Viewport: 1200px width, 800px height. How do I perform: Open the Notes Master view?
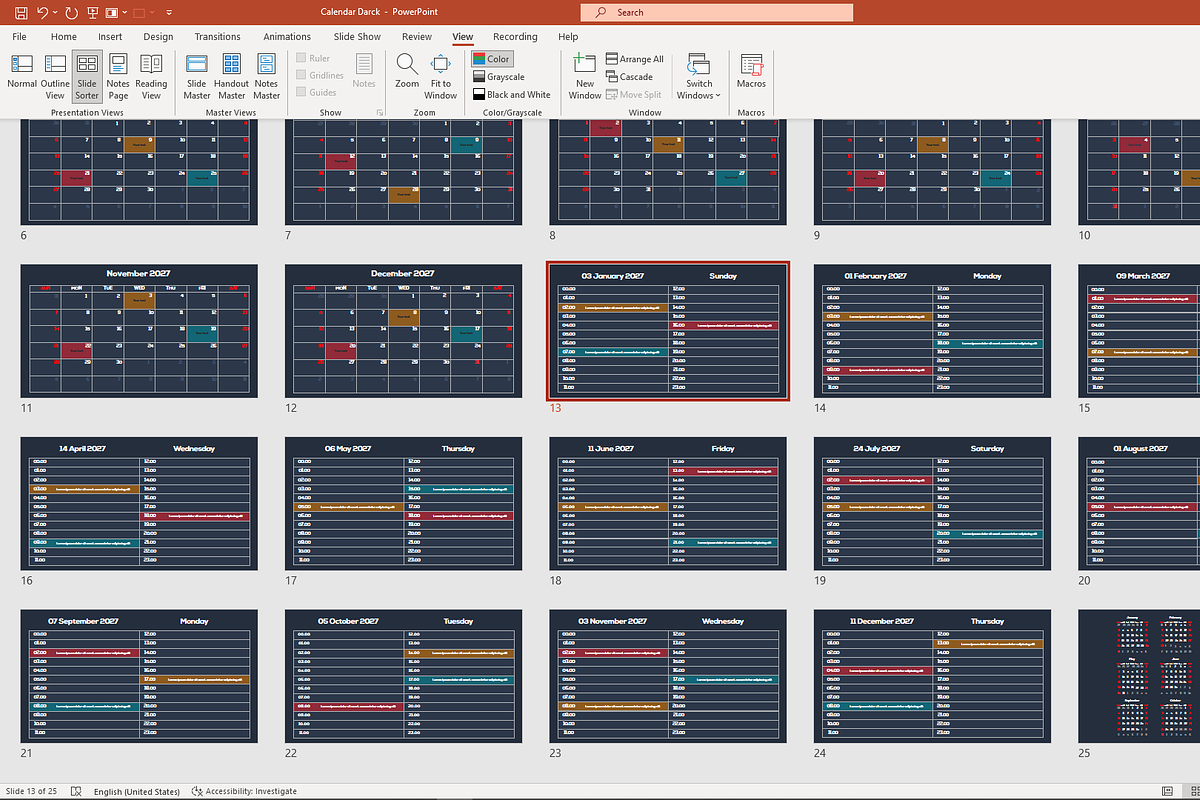(x=266, y=77)
